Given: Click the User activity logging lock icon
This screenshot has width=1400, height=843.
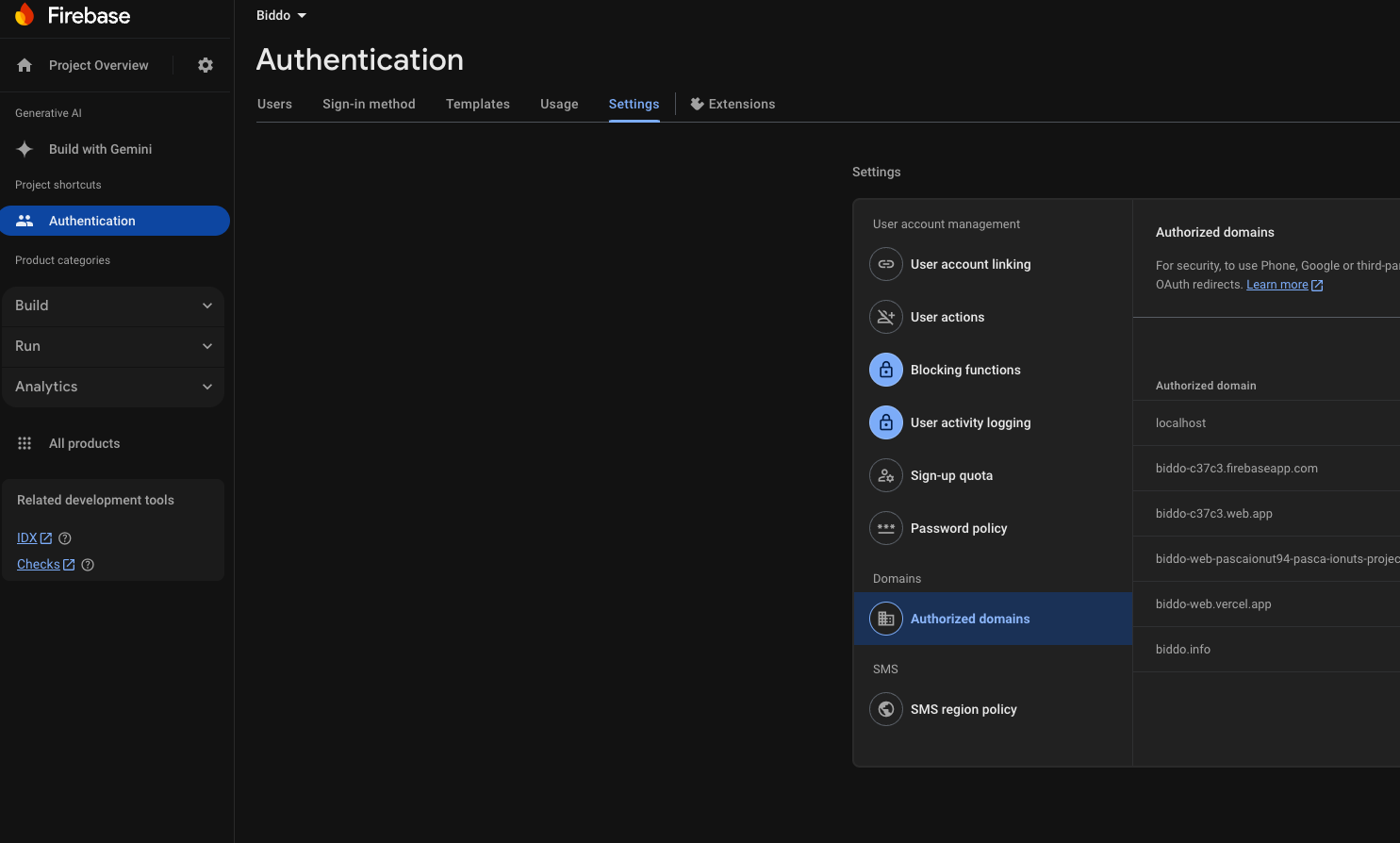Looking at the screenshot, I should tap(886, 422).
